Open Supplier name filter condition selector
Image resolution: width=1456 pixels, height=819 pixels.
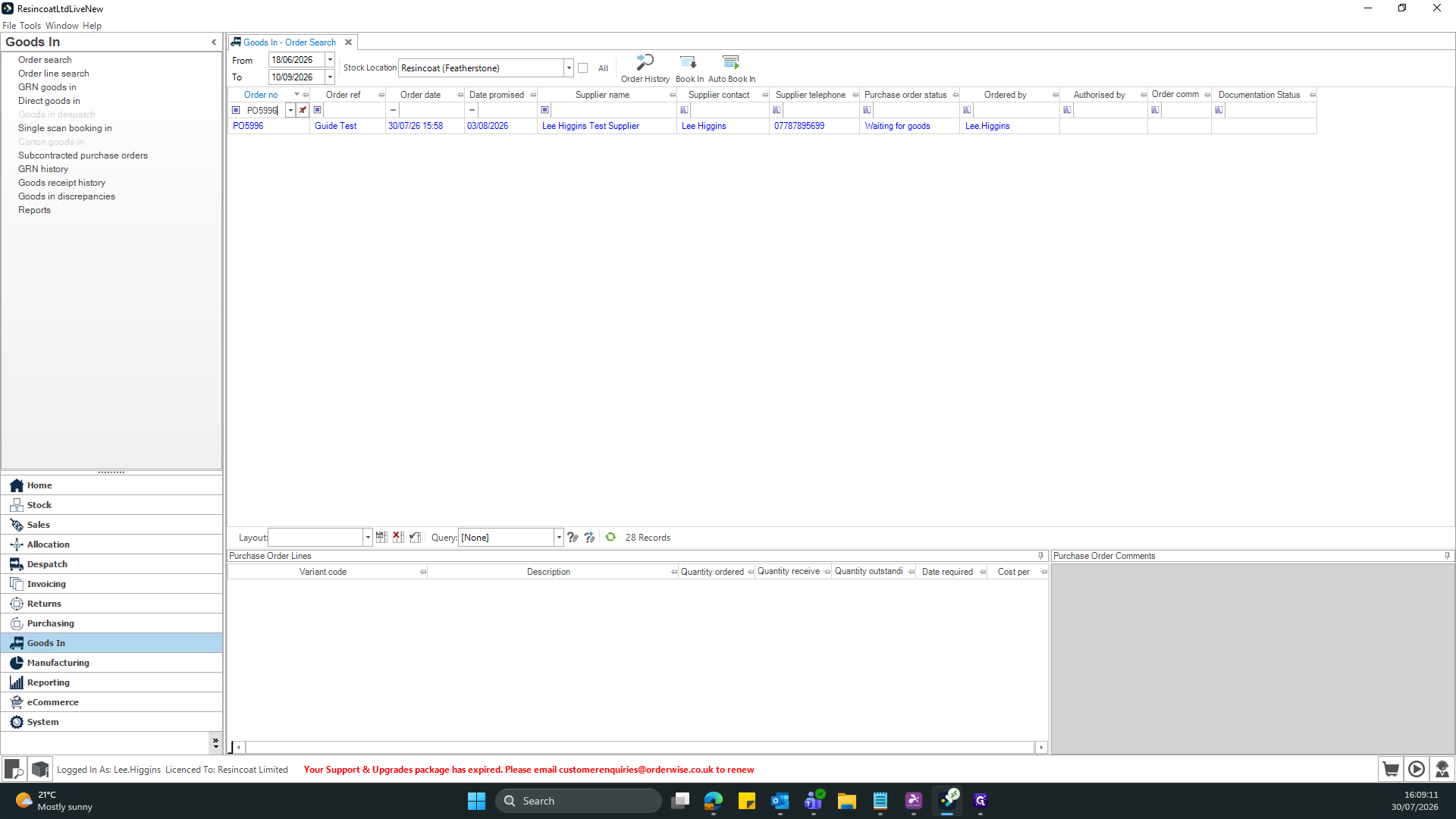click(544, 110)
